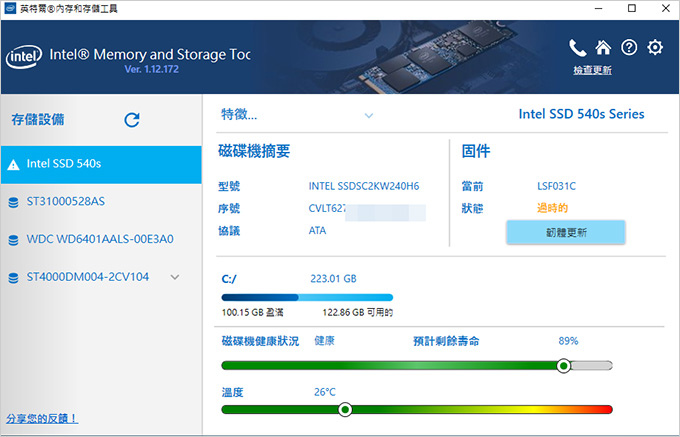Click disk icon beside WDC WD6401AALS-00E3A0
The image size is (680, 437).
[13, 240]
